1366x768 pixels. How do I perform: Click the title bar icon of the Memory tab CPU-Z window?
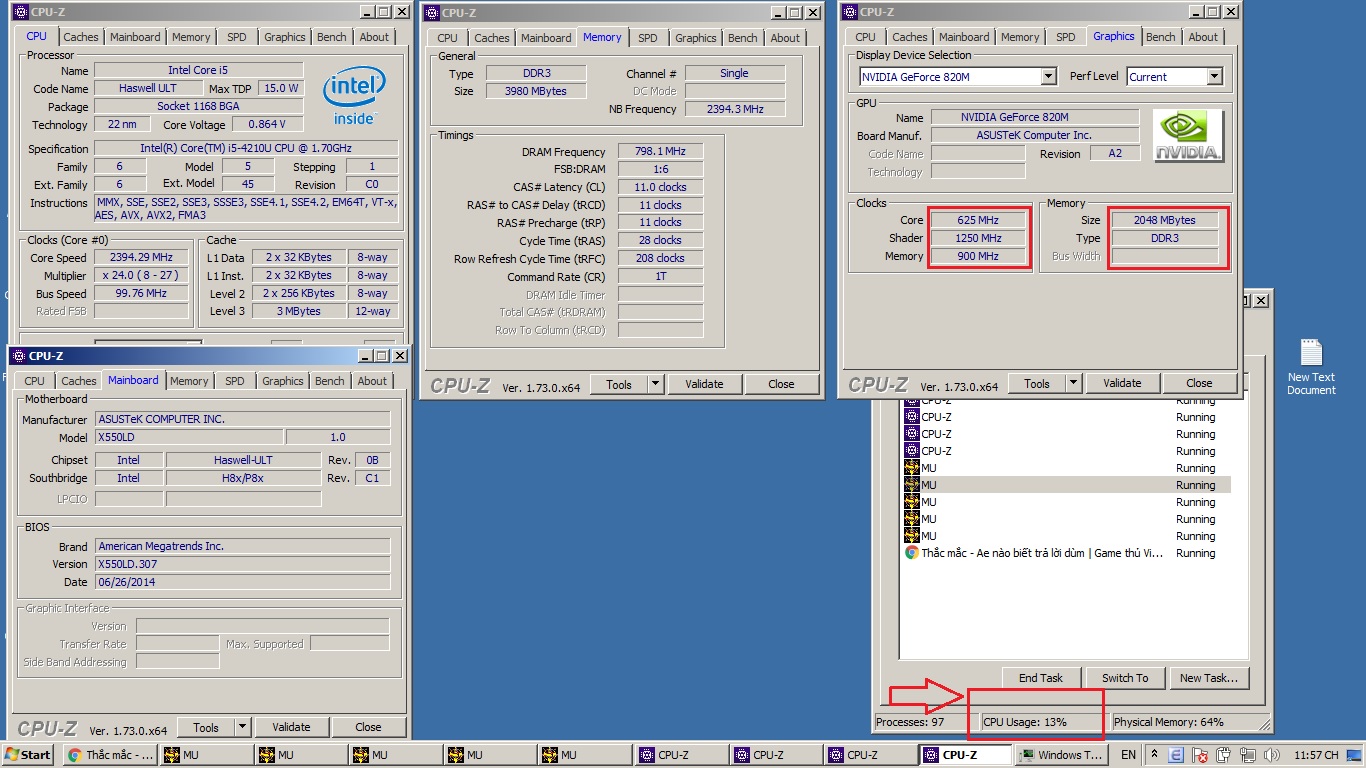[431, 13]
